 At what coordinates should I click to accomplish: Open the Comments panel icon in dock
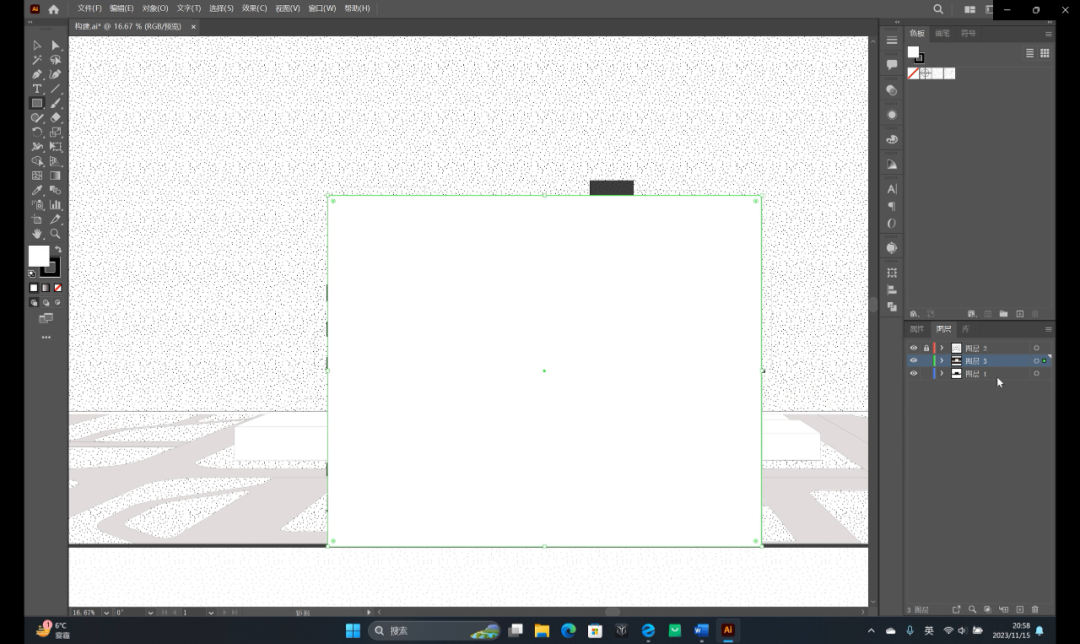(x=892, y=65)
